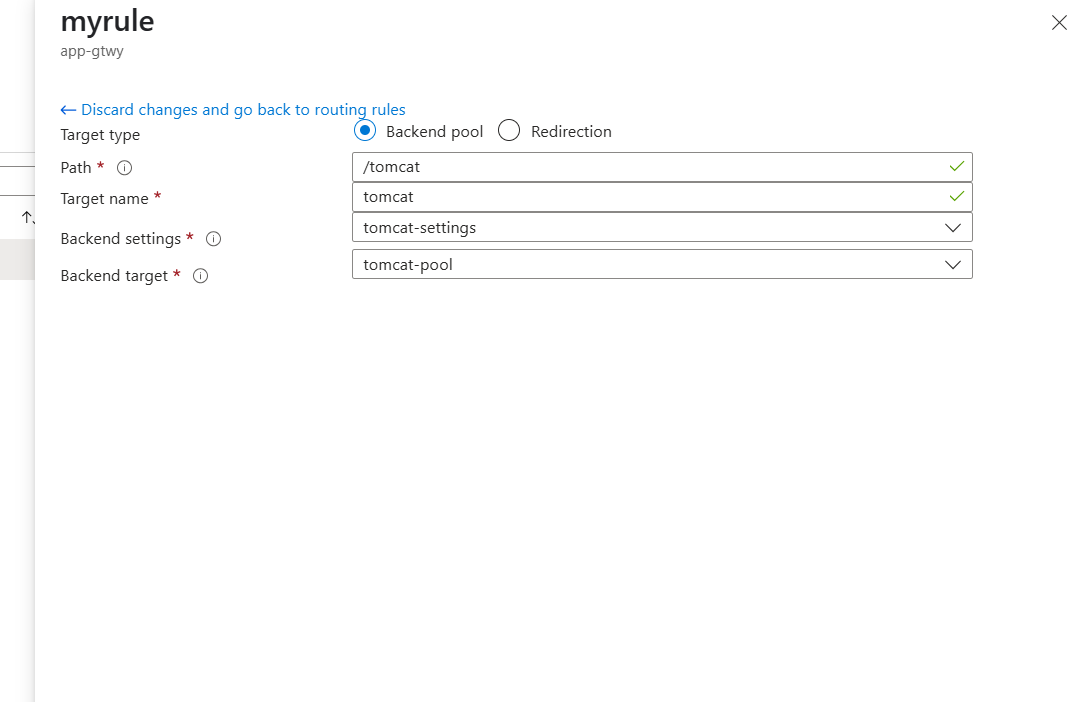Viewport: 1083px width, 702px height.
Task: Open the tomcat-pool dropdown
Action: tap(650, 264)
